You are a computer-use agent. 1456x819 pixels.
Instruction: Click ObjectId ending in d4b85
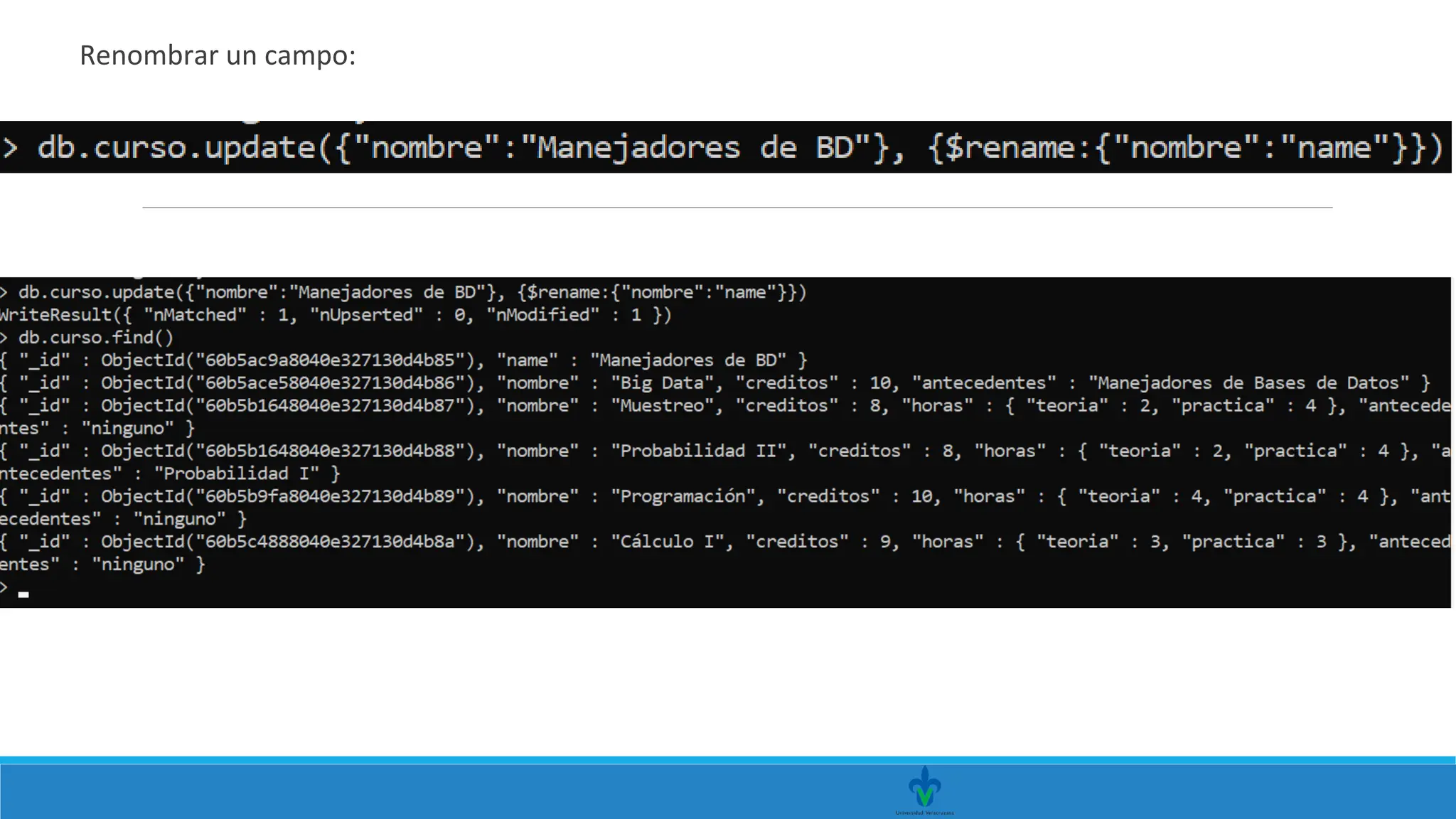[291, 360]
